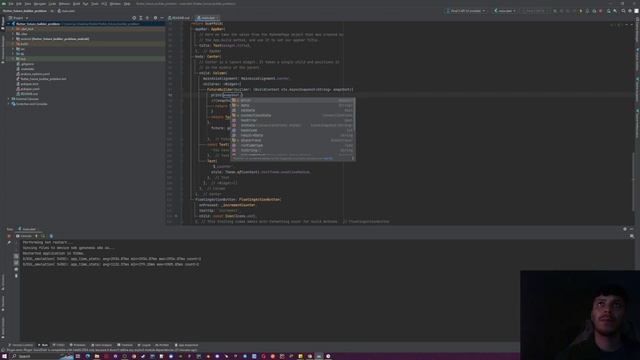The height and width of the screenshot is (360, 640).
Task: Expand the build folder
Action: pos(13,44)
